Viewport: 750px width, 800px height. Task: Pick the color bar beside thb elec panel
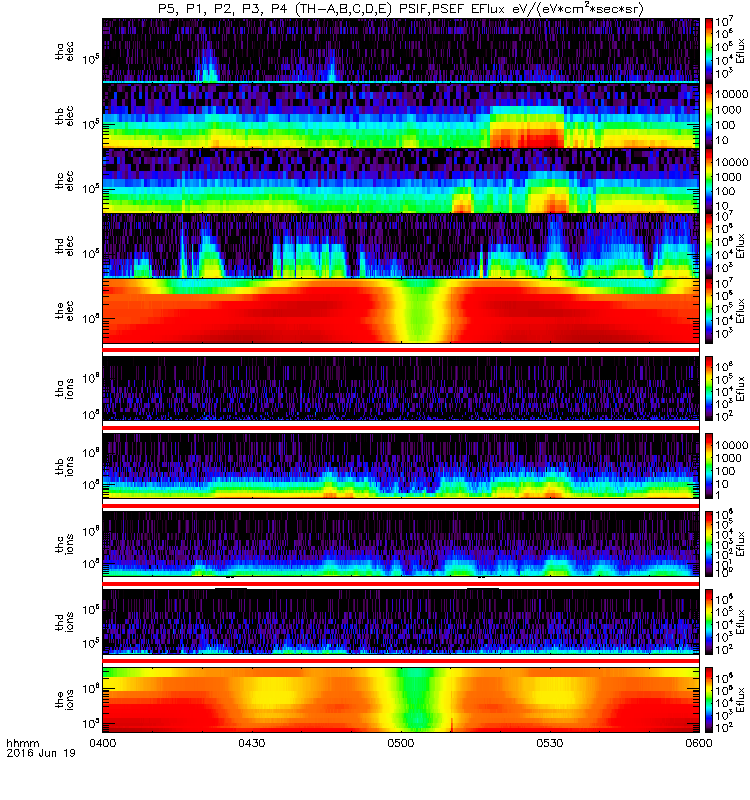pyautogui.click(x=709, y=115)
